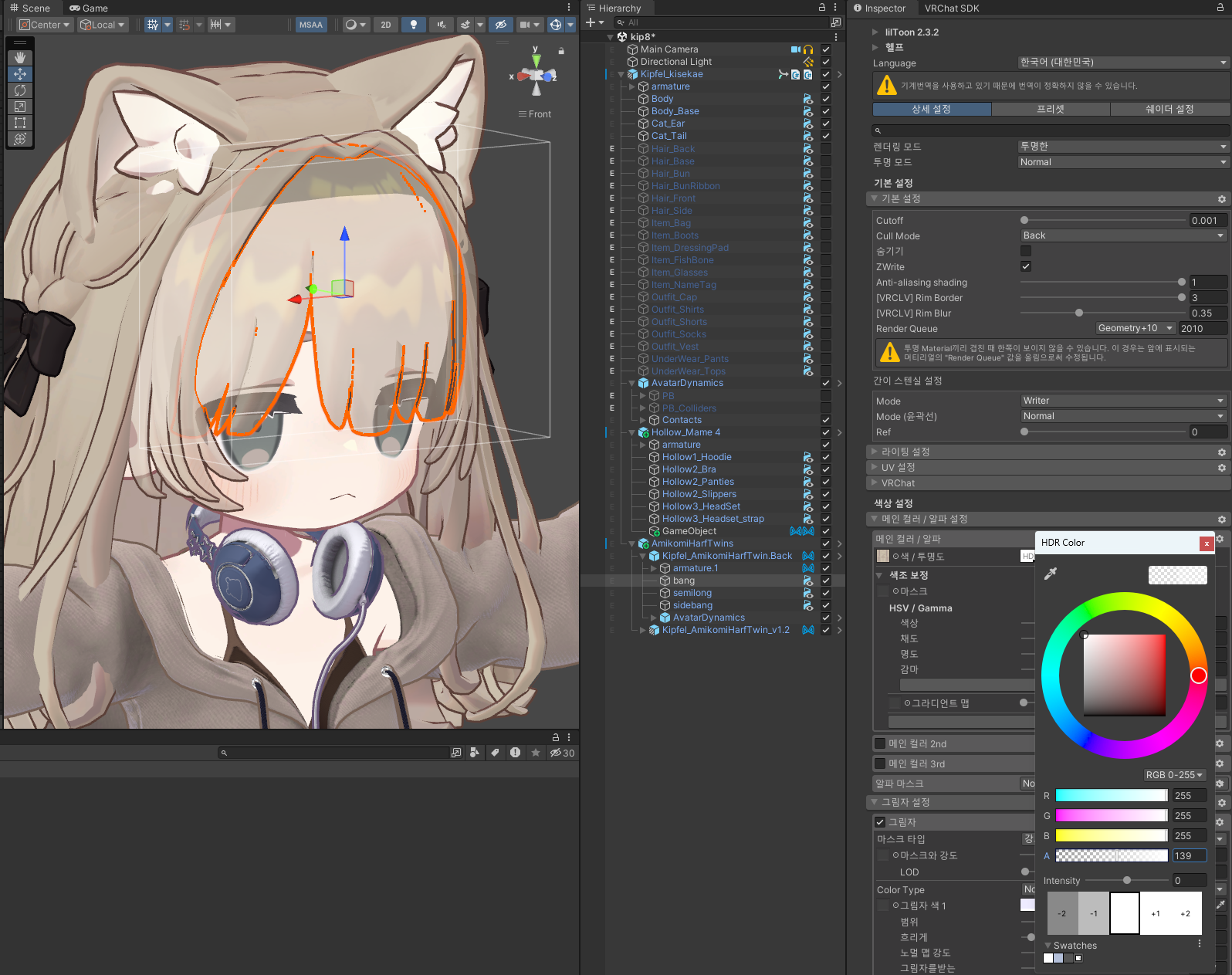Image resolution: width=1232 pixels, height=975 pixels.
Task: Toggle scene audio mute icon
Action: pos(442,25)
